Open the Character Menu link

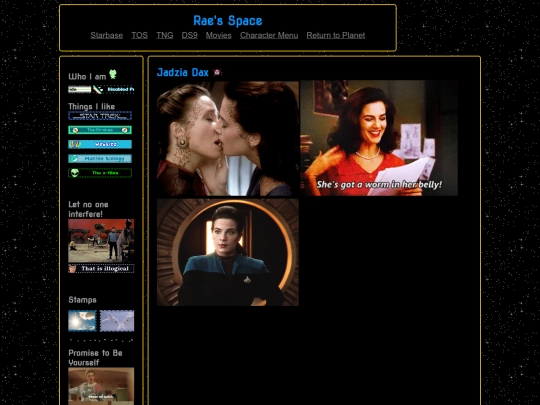(269, 35)
